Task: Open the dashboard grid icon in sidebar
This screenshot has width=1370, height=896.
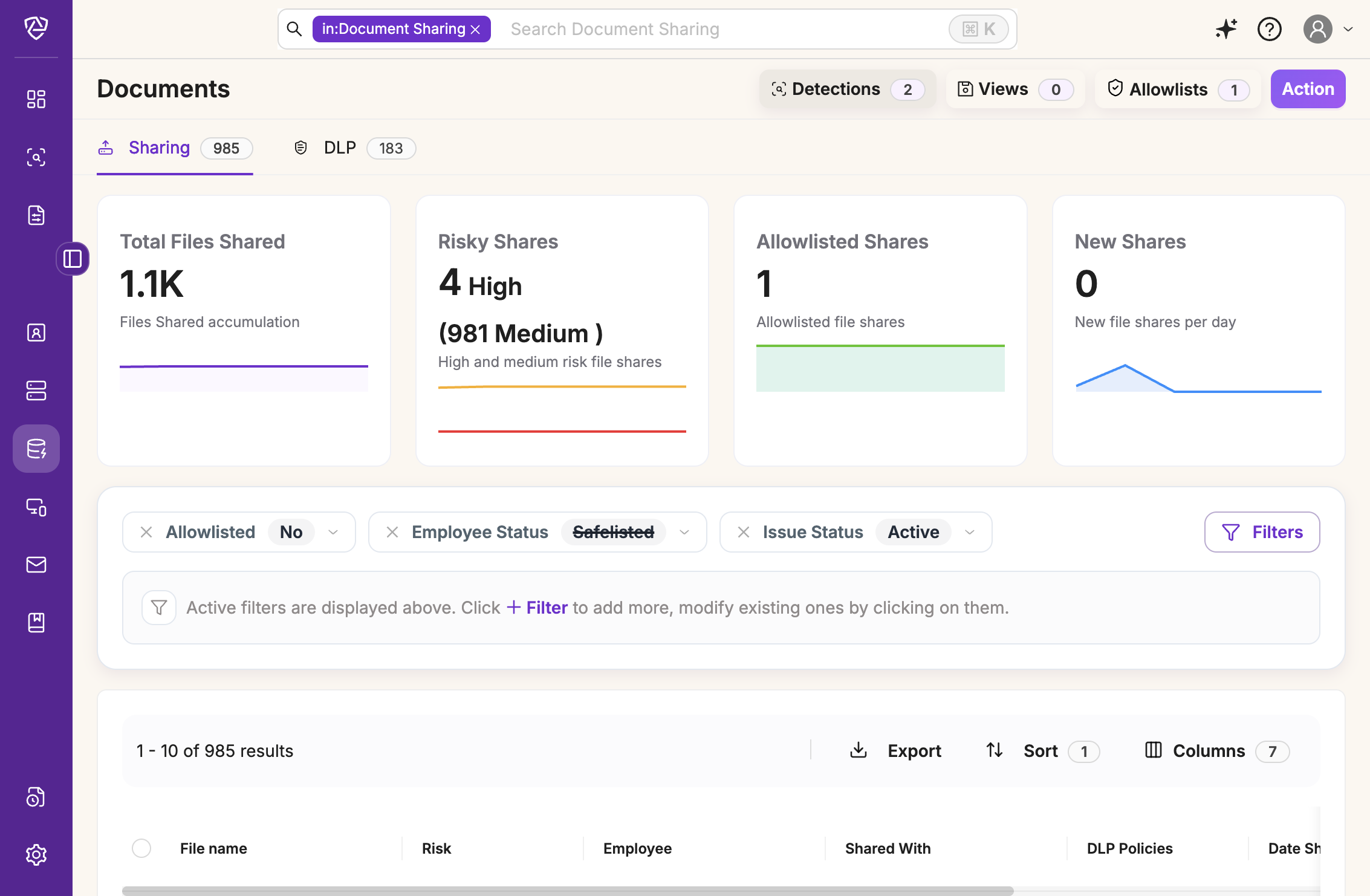Action: [36, 99]
